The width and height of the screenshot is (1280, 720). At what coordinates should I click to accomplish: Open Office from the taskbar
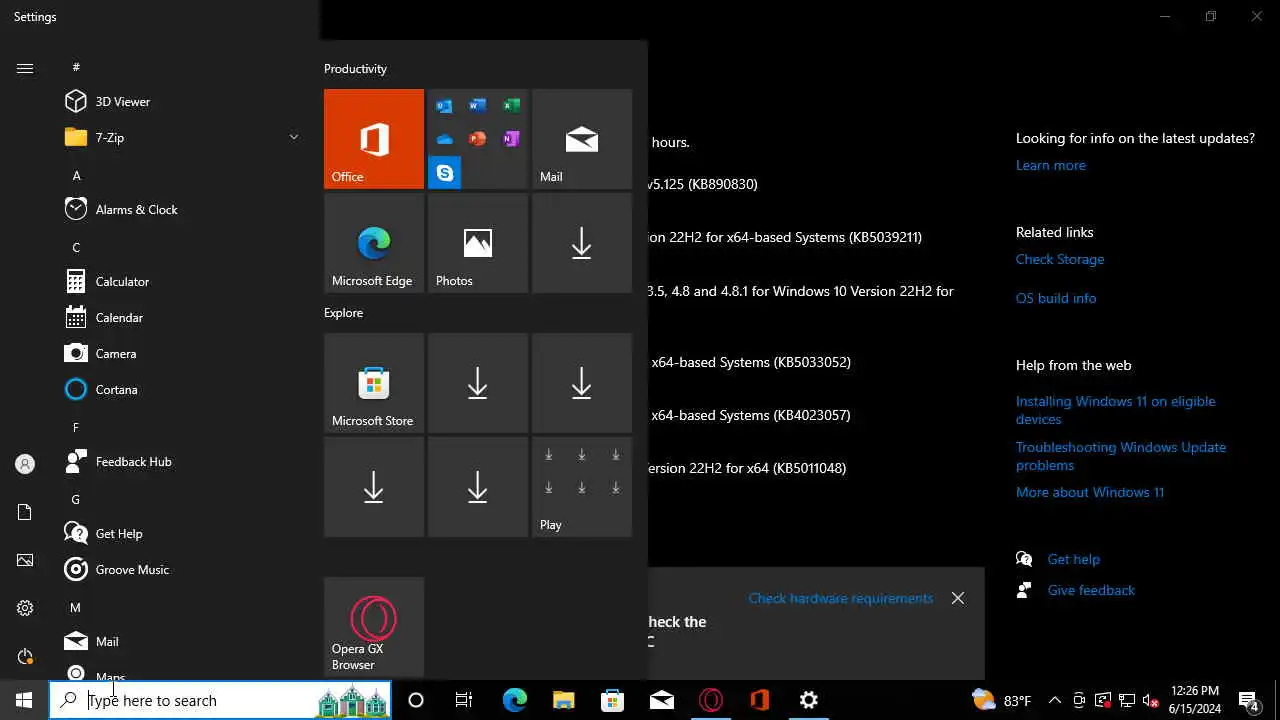[760, 700]
